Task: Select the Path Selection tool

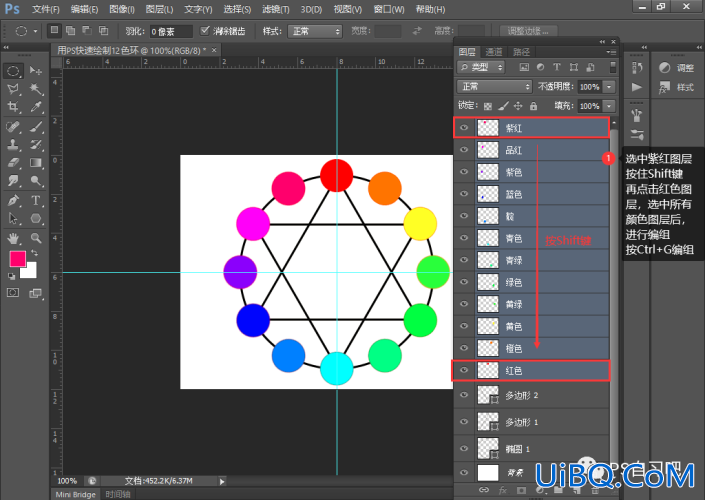Action: [x=13, y=219]
